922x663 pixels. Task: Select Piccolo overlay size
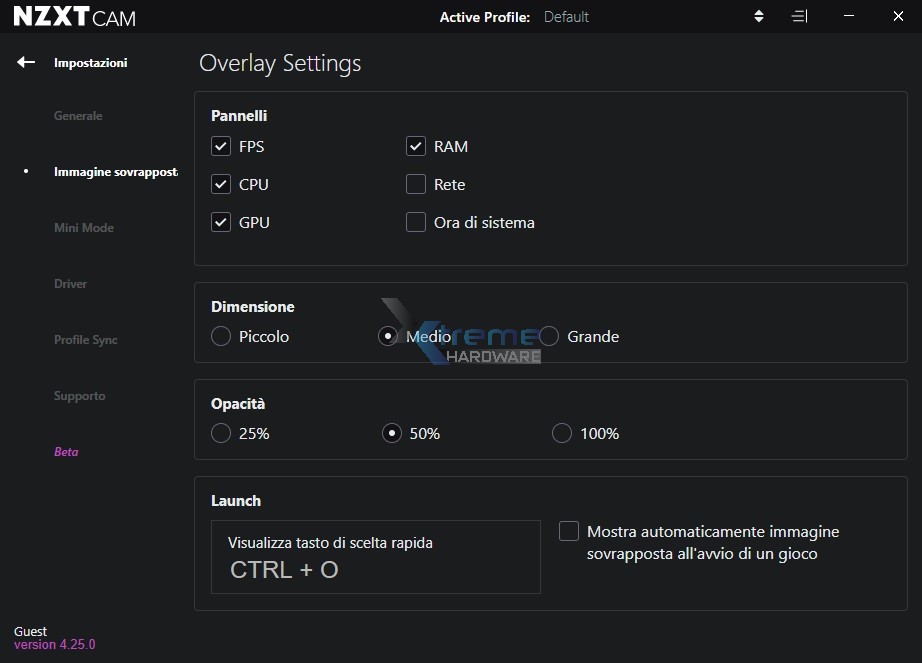pyautogui.click(x=221, y=337)
